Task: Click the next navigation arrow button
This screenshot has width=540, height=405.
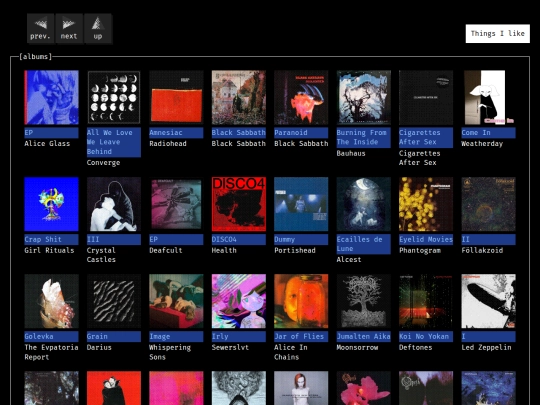Action: (69, 29)
